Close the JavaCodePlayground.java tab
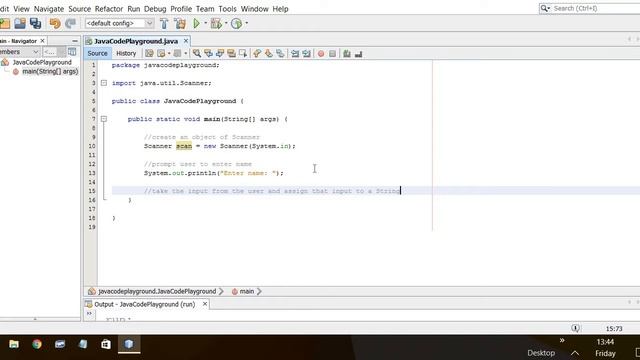 pyautogui.click(x=186, y=41)
